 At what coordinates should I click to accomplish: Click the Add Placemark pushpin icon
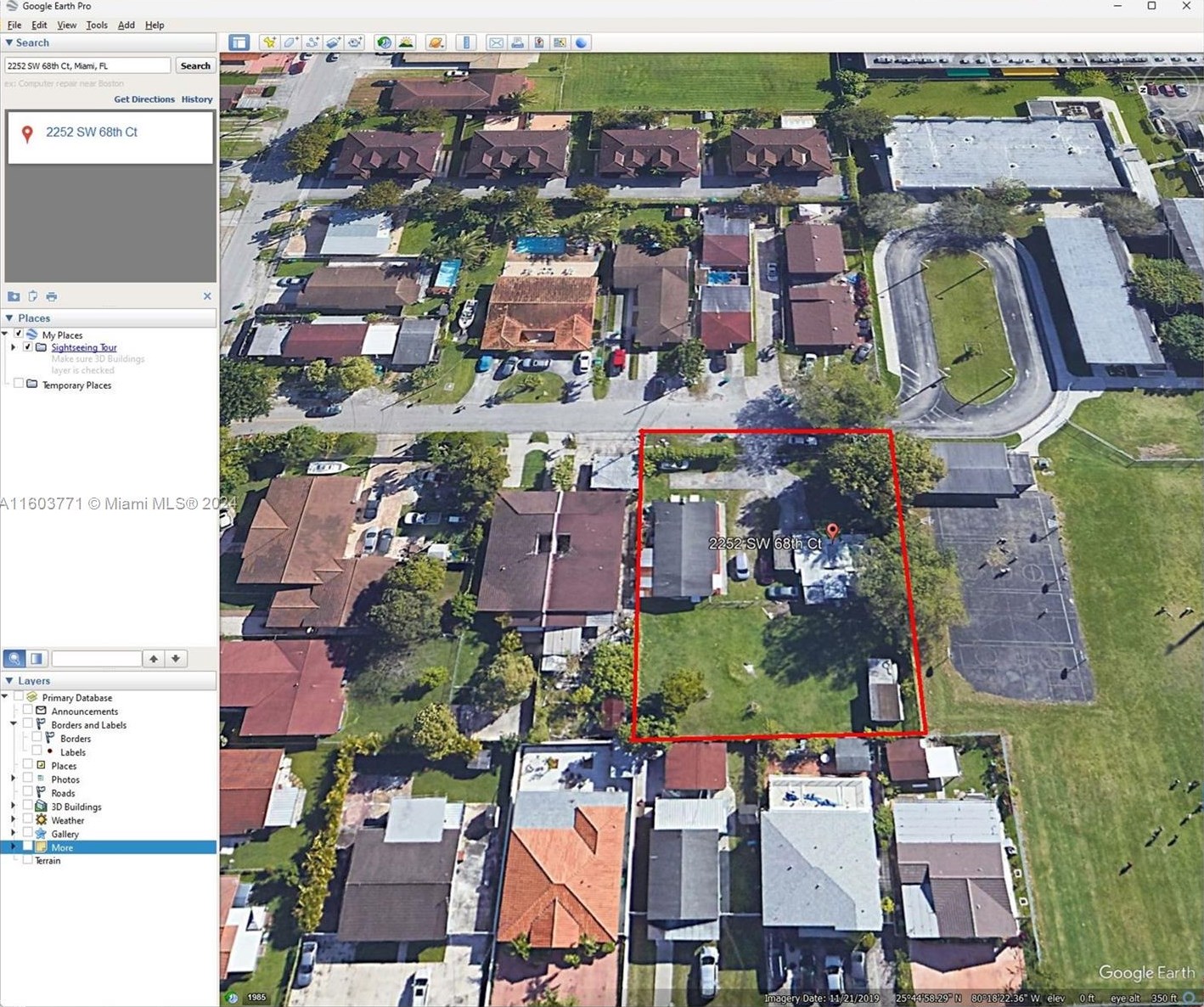point(269,42)
